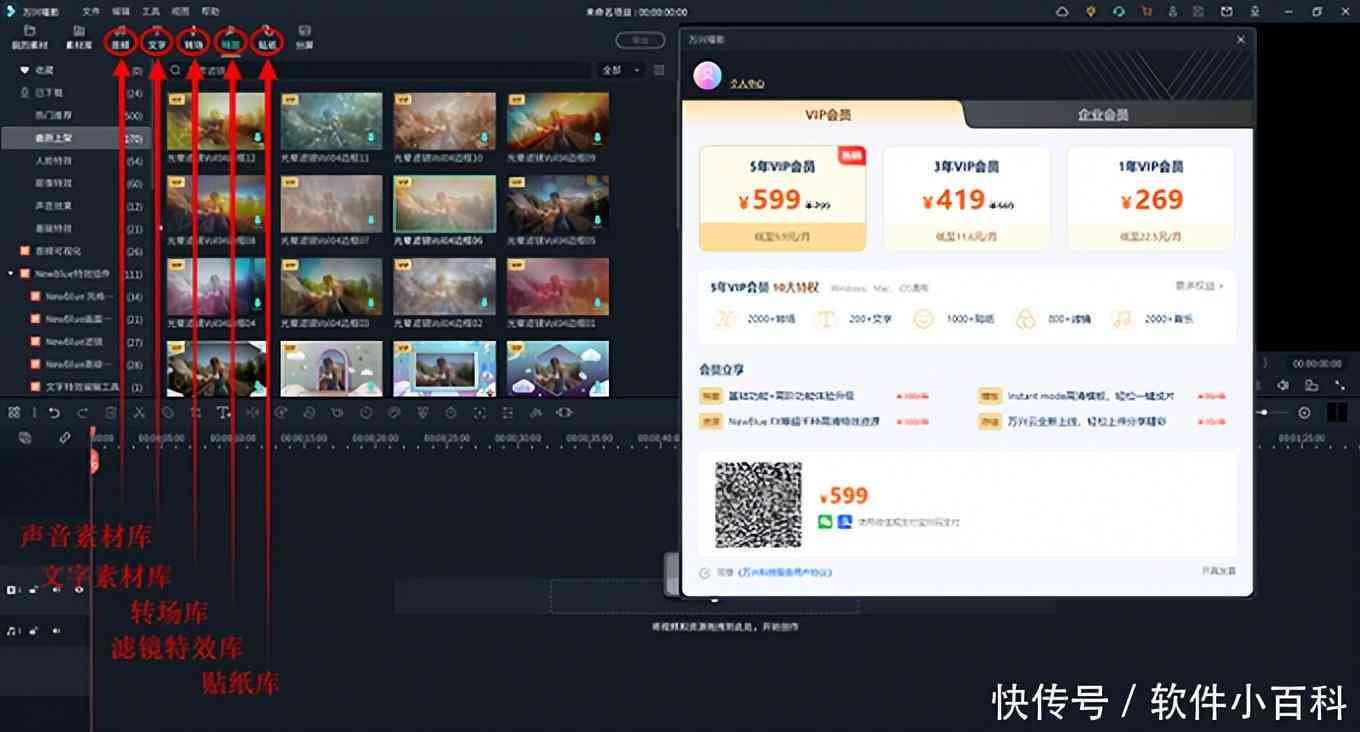Open the 帮助 menu
This screenshot has width=1360, height=732.
(x=210, y=11)
